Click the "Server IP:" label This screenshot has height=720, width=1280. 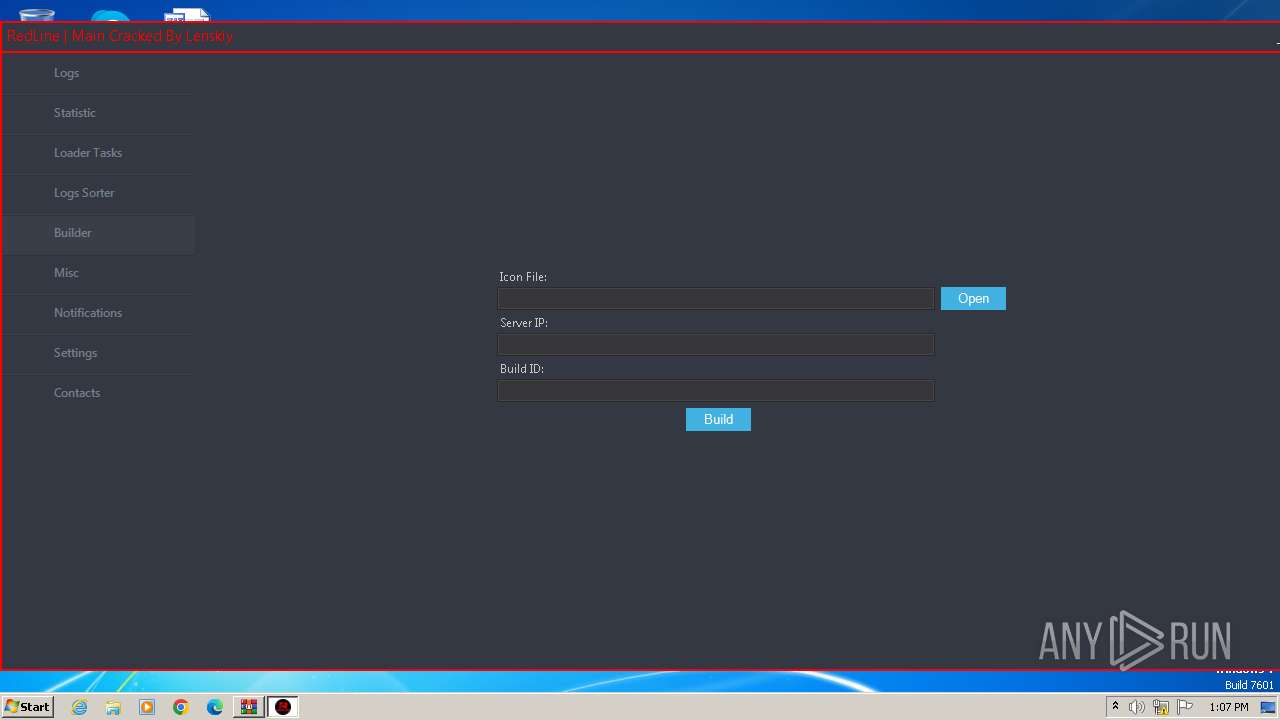click(524, 323)
